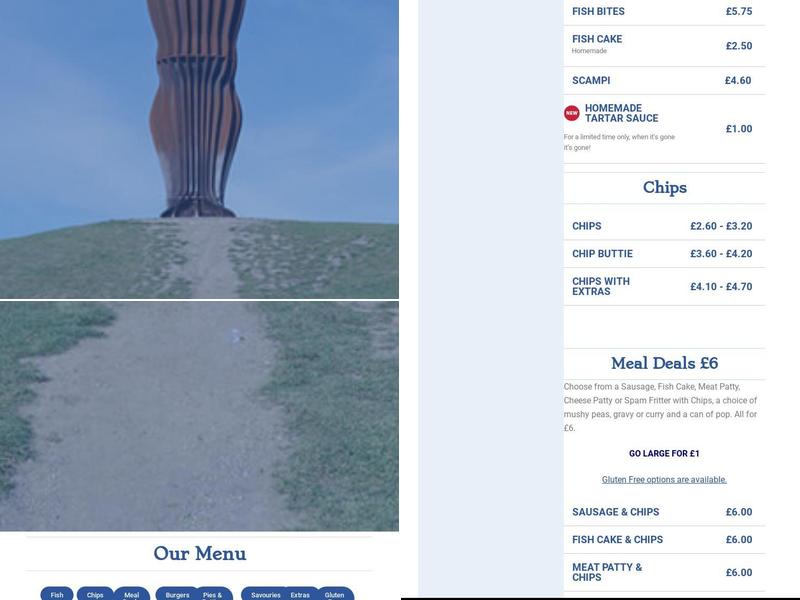Open the Meal category pill
This screenshot has width=800, height=600.
pyautogui.click(x=132, y=594)
